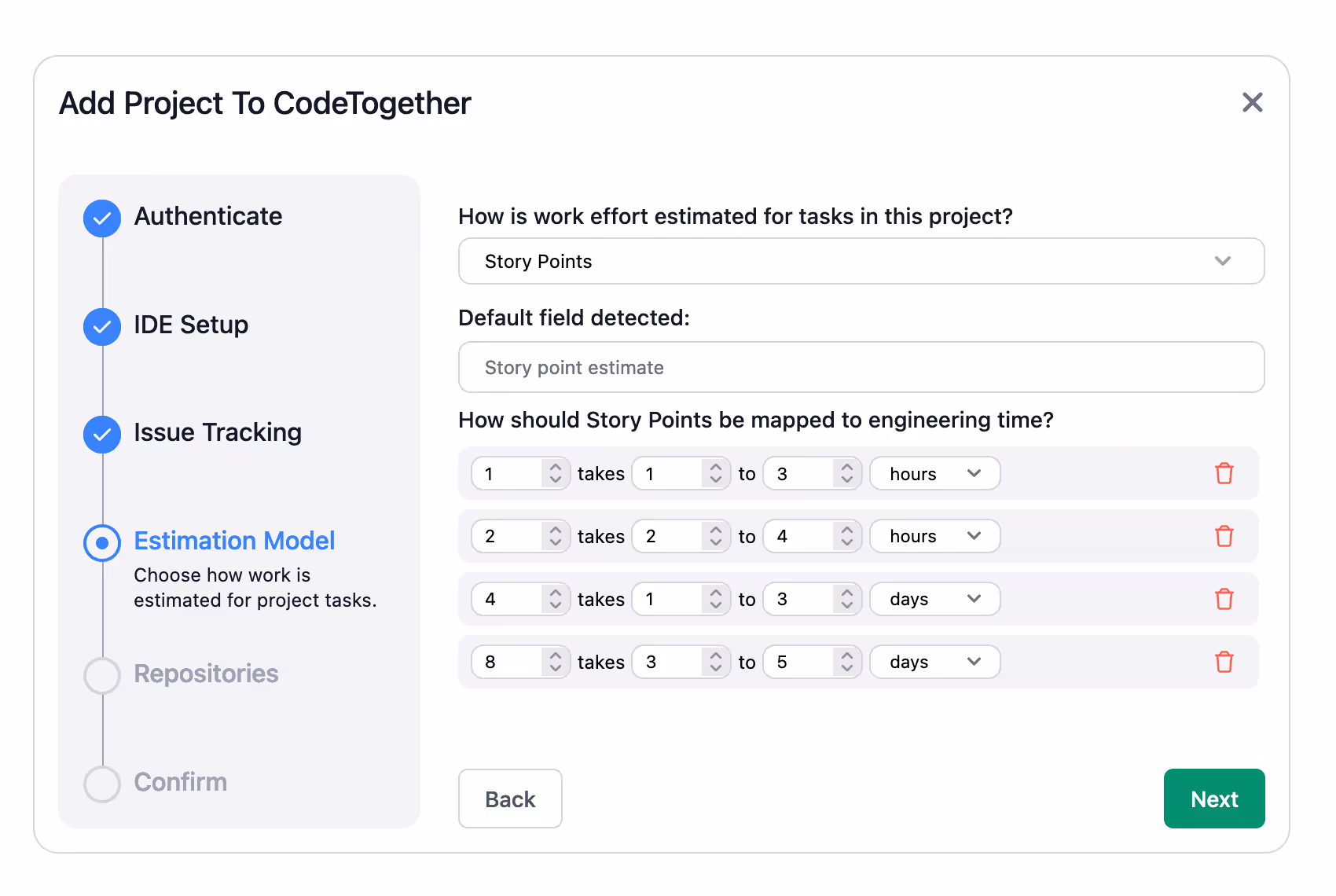Screen dimensions: 1336x896
Task: Change the unit dropdown for 1 point row
Action: click(x=934, y=473)
